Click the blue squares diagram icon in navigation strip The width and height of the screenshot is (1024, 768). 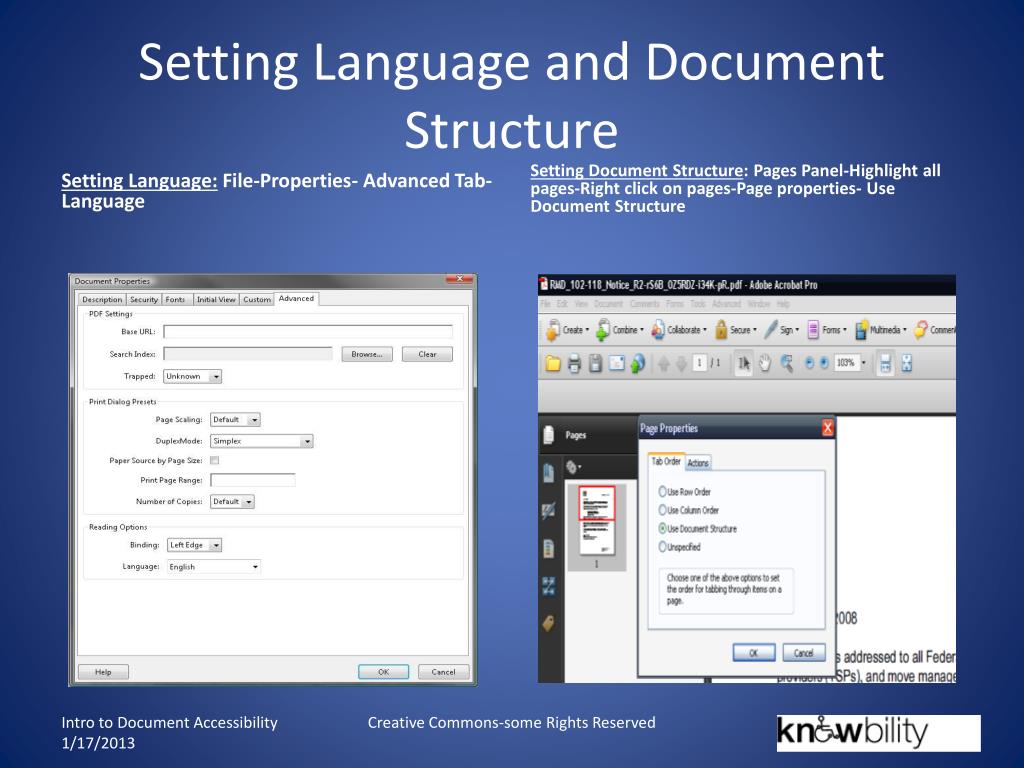point(549,586)
